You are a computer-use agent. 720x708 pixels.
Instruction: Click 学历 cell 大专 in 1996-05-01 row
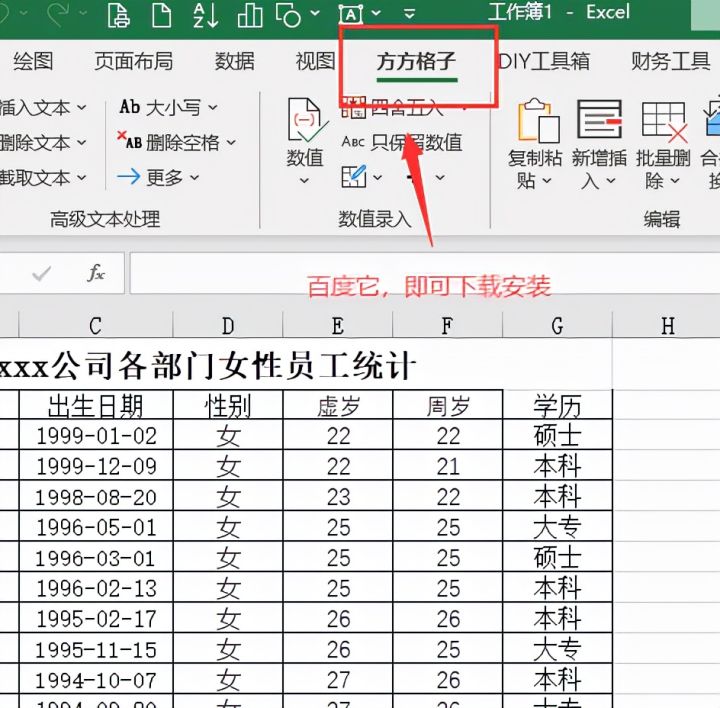tap(557, 527)
